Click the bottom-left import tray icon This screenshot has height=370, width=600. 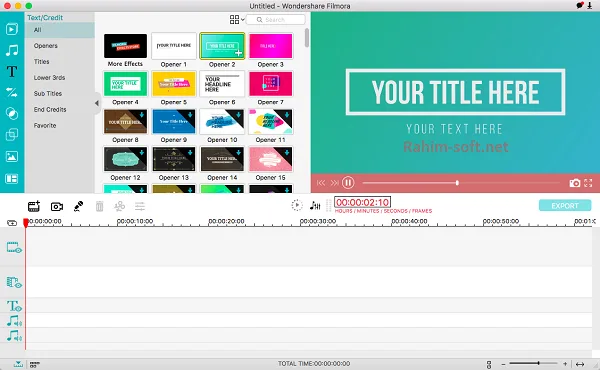click(18, 364)
